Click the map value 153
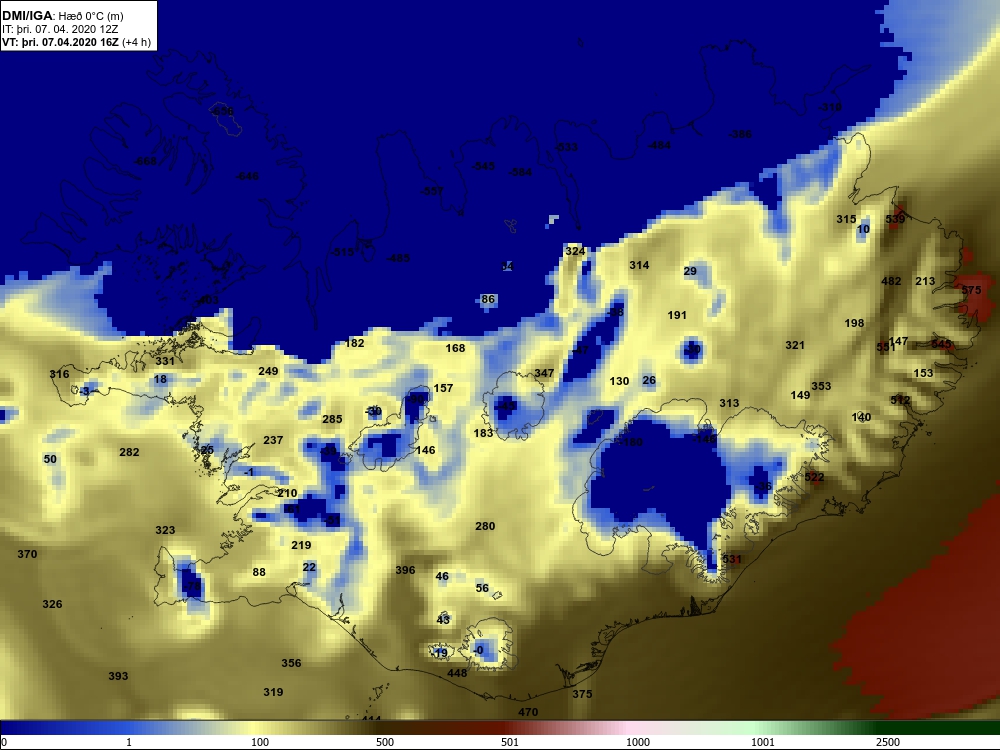Viewport: 1000px width, 750px height. pos(923,373)
